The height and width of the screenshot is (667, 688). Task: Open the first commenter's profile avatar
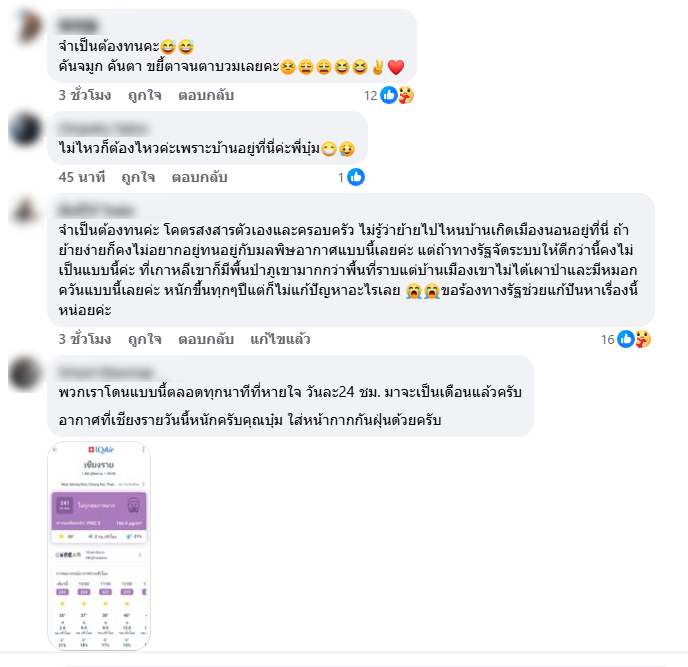(x=25, y=27)
